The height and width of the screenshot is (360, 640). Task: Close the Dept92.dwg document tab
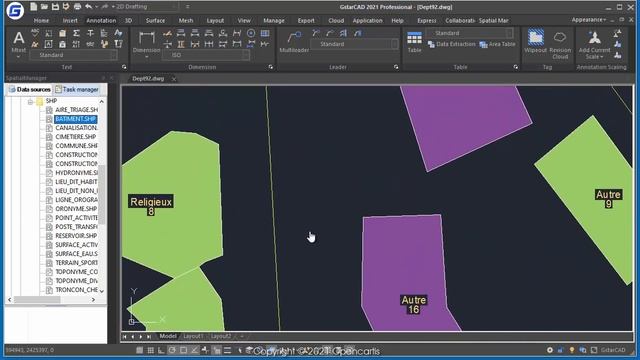(x=174, y=79)
